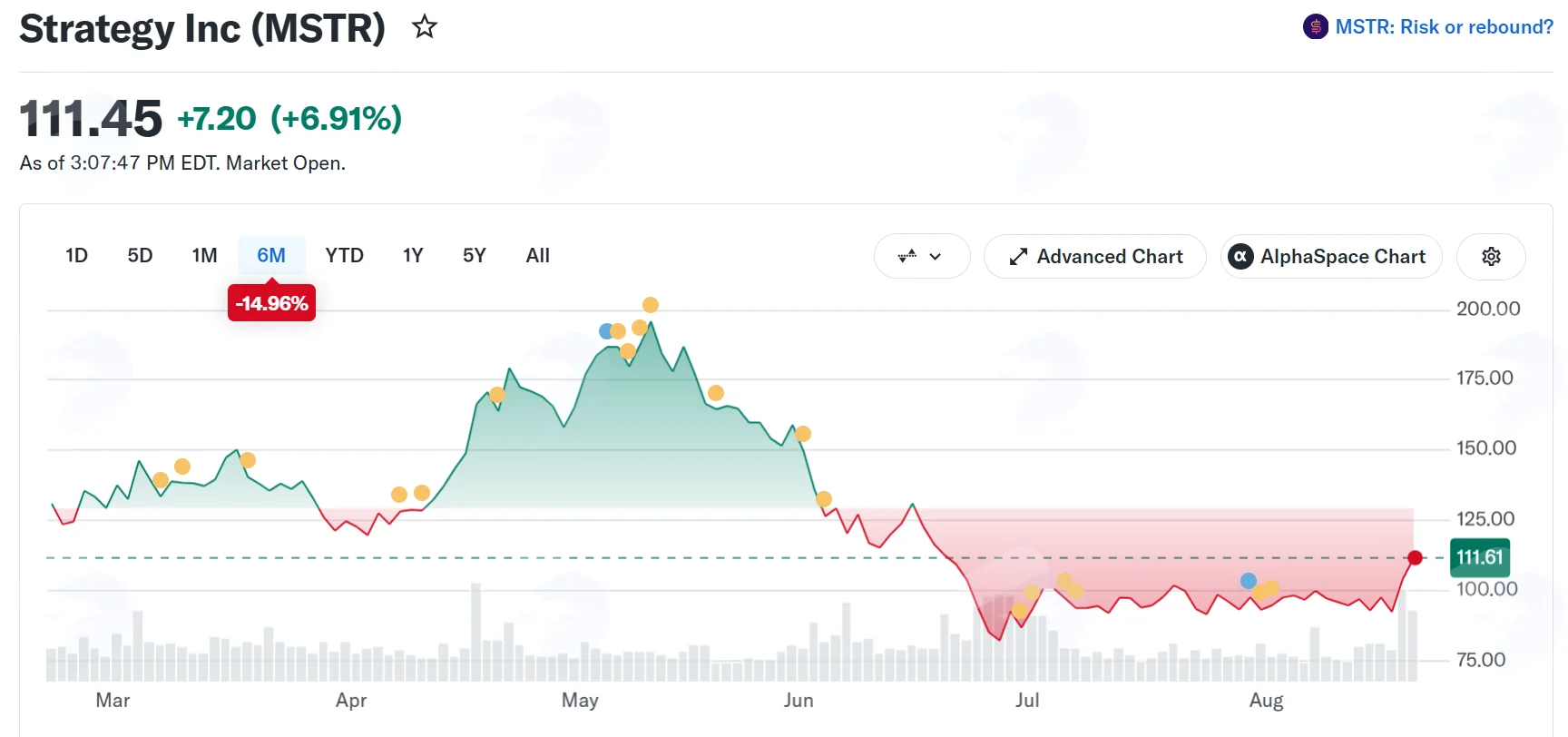Click the 111.61 current price label
This screenshot has height=737, width=1568.
1480,557
